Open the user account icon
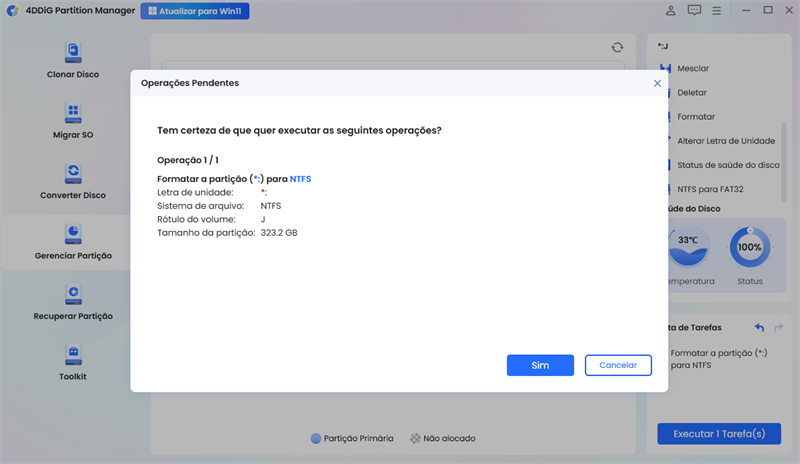The height and width of the screenshot is (464, 800). tap(670, 11)
